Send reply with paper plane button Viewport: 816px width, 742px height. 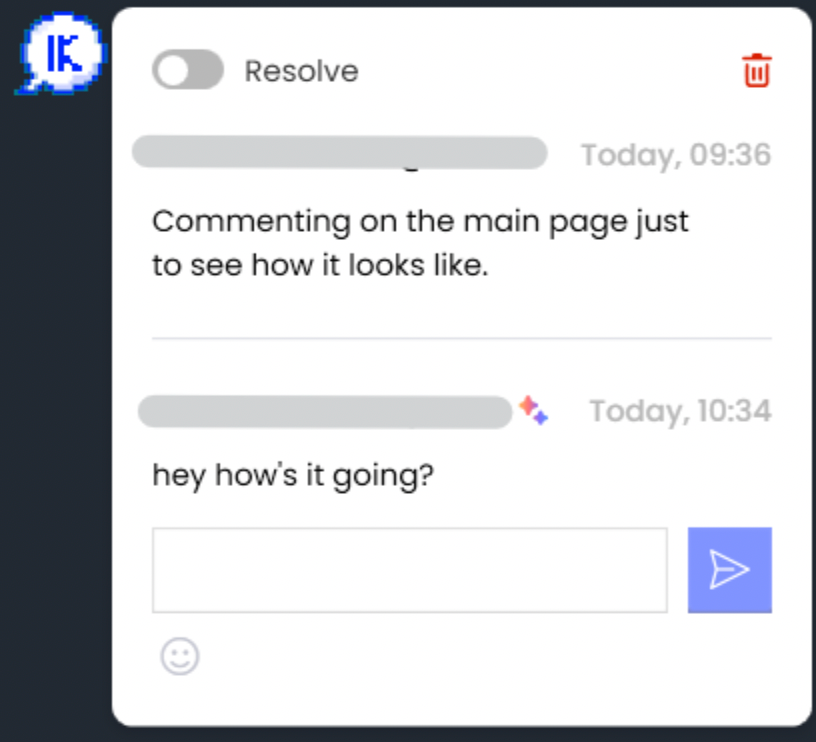pyautogui.click(x=730, y=570)
